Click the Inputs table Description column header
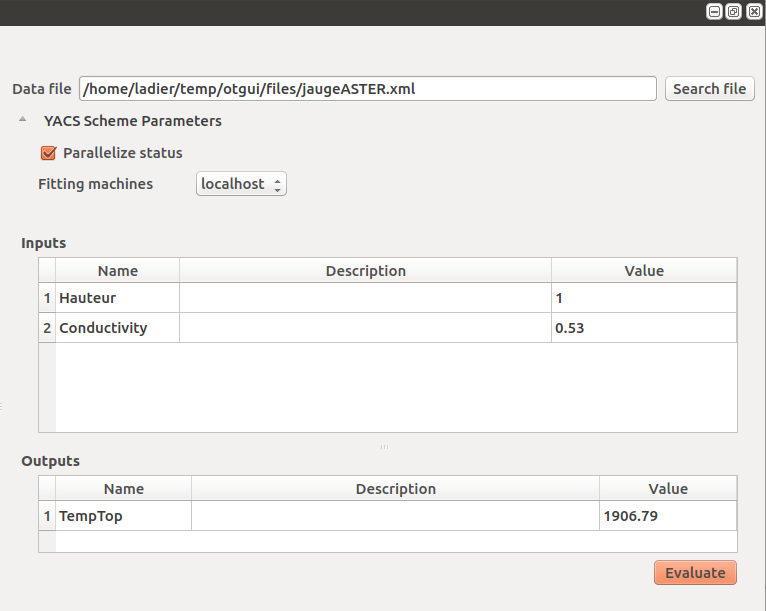The image size is (766, 611). [x=365, y=271]
